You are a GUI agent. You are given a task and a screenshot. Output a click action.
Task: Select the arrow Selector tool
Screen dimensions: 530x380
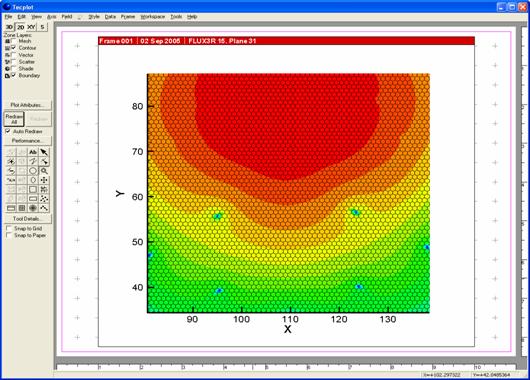point(44,152)
